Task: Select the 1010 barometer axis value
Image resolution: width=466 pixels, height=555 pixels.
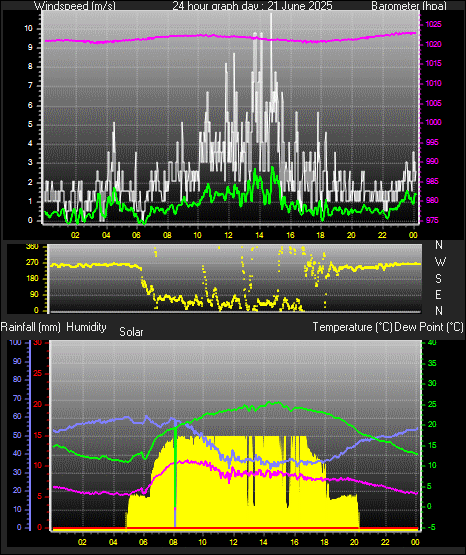Action: pos(433,83)
